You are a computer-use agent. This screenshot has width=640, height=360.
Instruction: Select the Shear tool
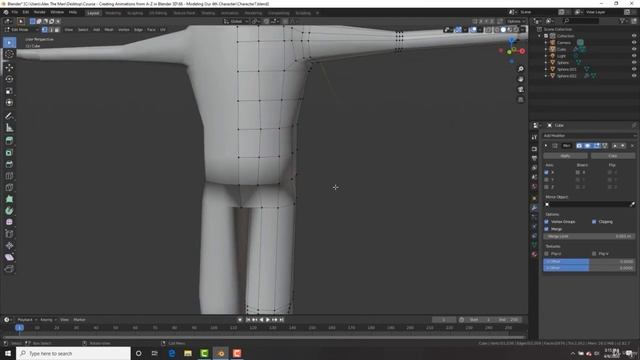(x=9, y=257)
